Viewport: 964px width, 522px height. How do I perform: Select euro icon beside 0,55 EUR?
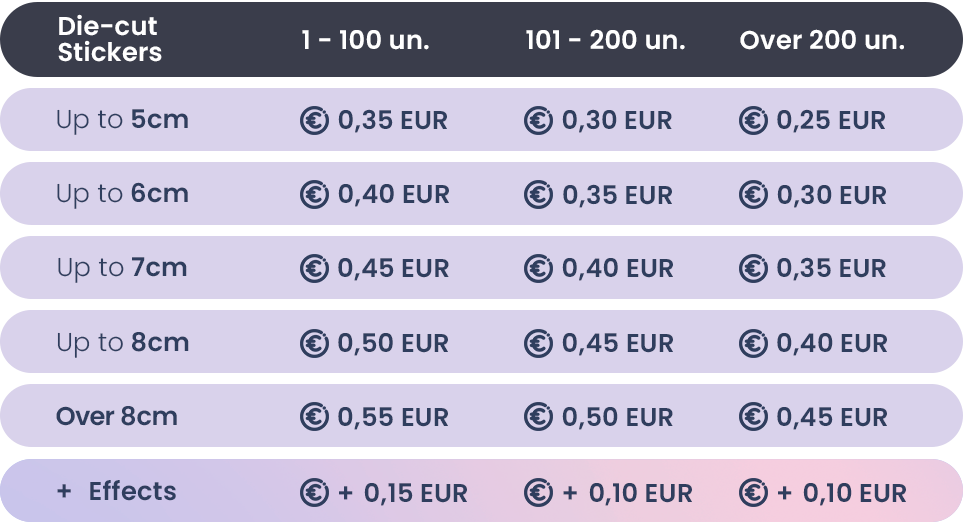[315, 417]
